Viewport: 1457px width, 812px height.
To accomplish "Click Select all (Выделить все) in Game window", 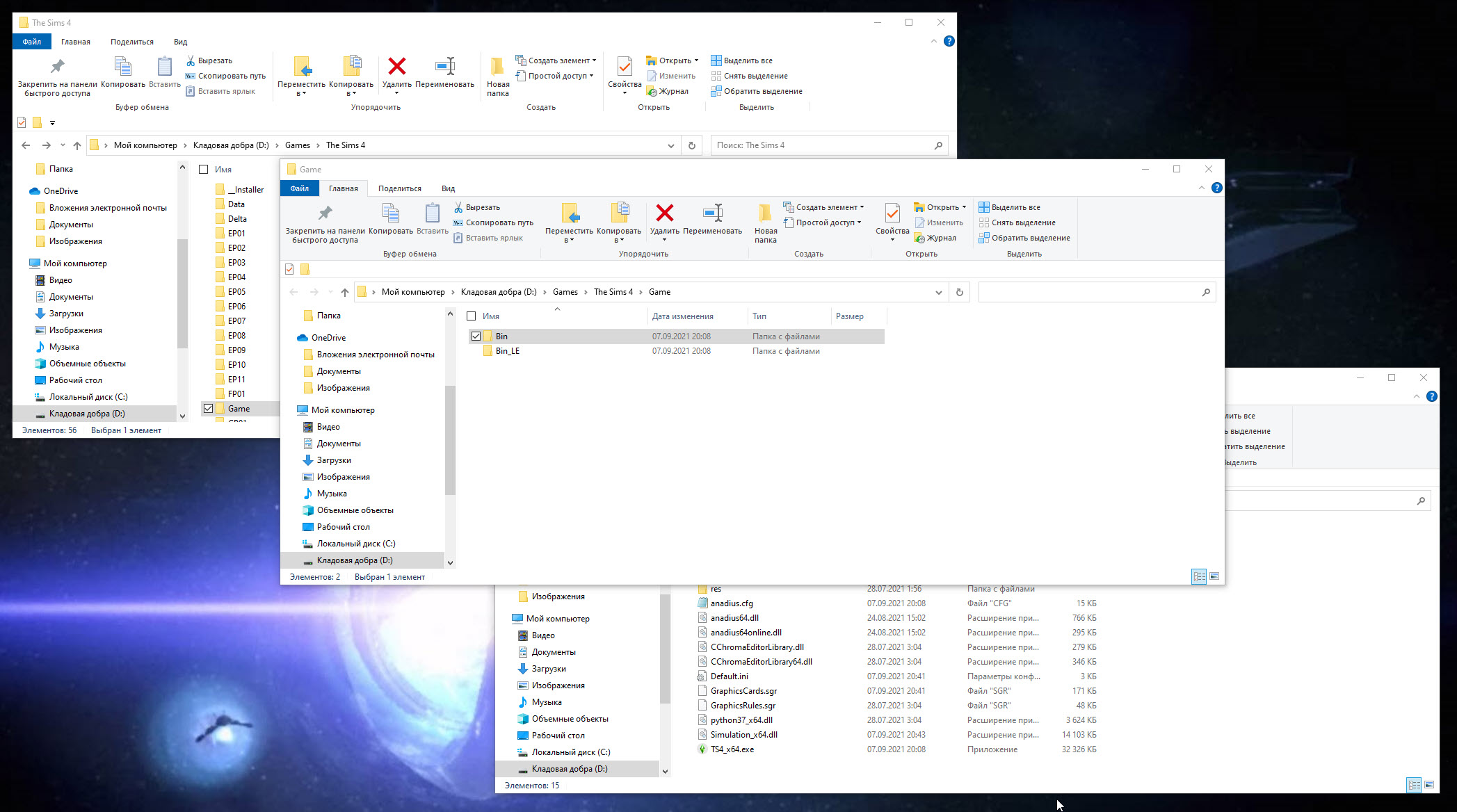I will point(1010,207).
